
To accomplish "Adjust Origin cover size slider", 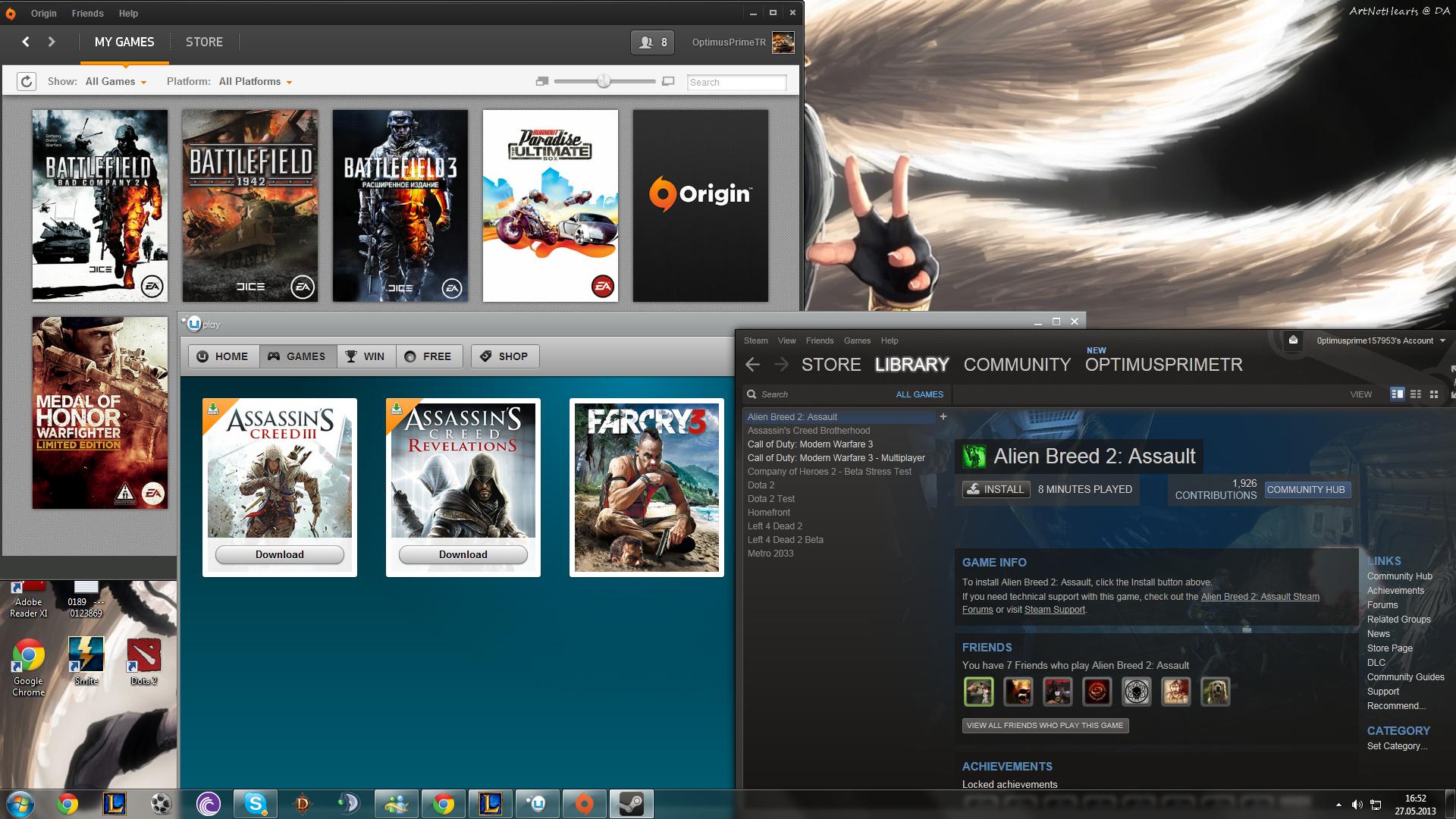I will tap(604, 81).
